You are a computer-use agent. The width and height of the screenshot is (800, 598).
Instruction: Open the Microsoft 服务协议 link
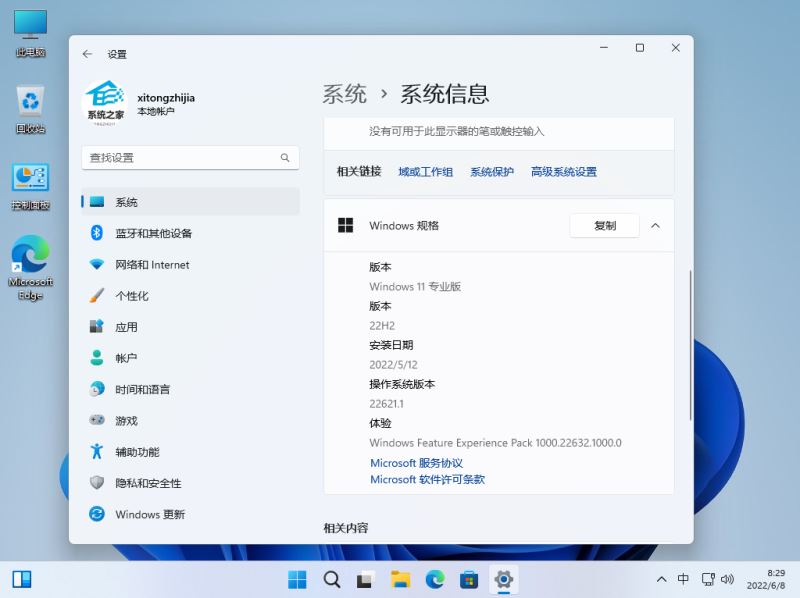coord(416,463)
